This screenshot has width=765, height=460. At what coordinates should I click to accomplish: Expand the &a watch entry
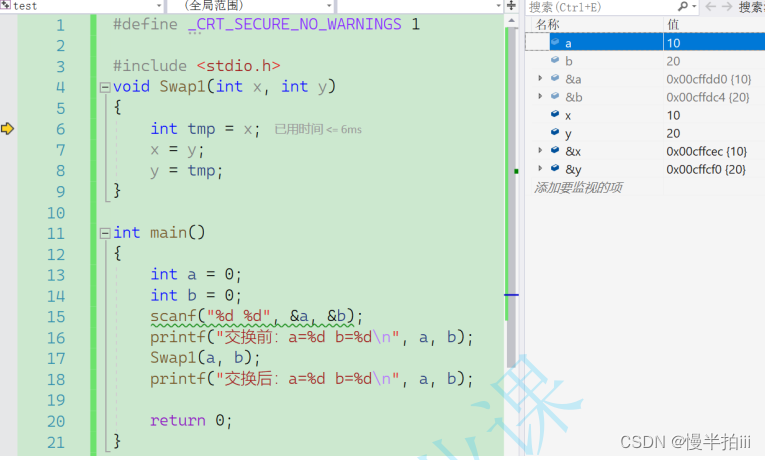click(x=540, y=79)
